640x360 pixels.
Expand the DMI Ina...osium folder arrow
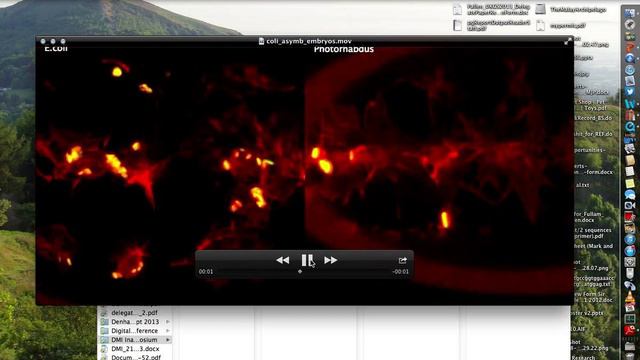click(168, 340)
